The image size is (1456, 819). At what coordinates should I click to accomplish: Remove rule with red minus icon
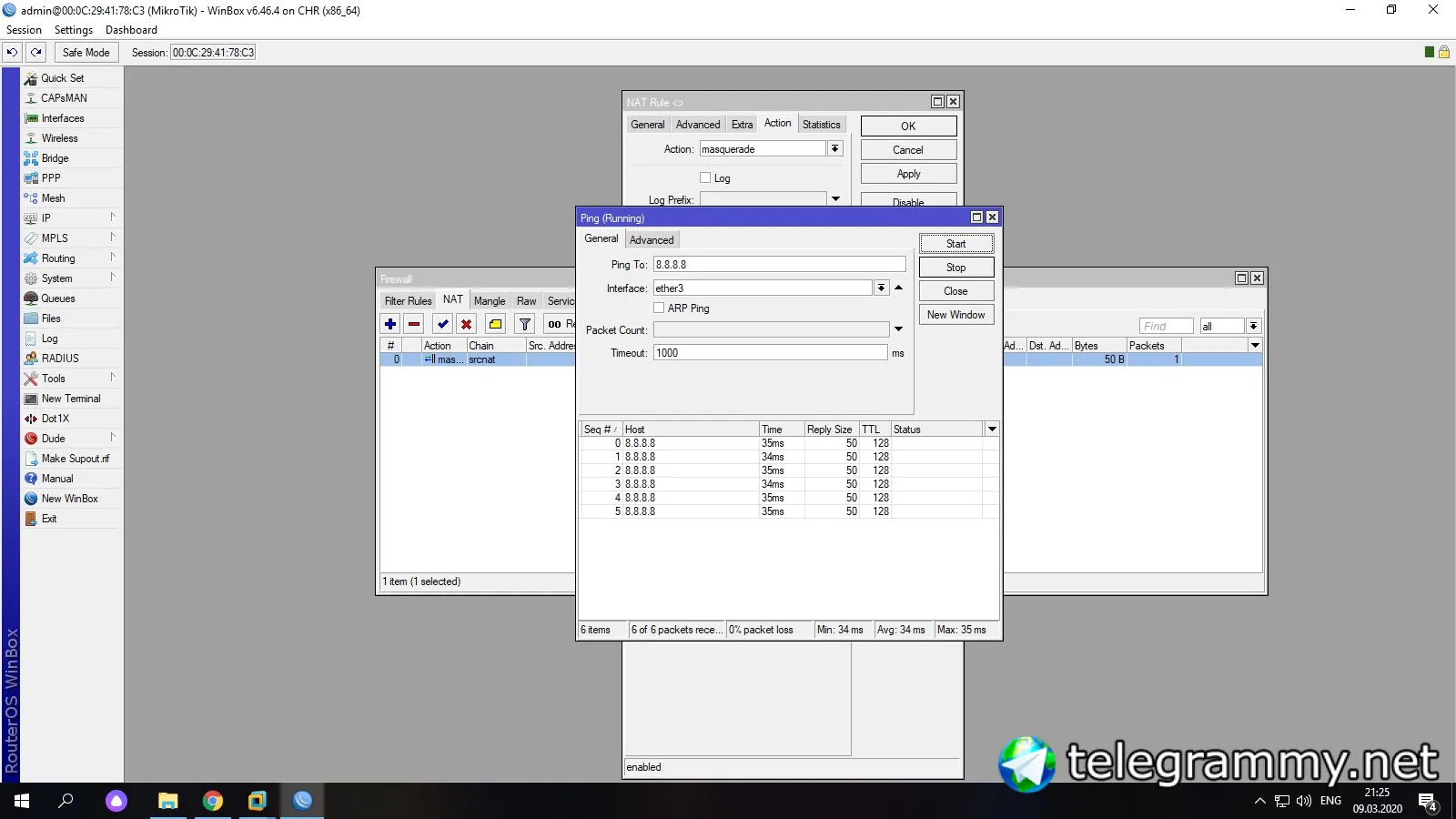point(414,324)
